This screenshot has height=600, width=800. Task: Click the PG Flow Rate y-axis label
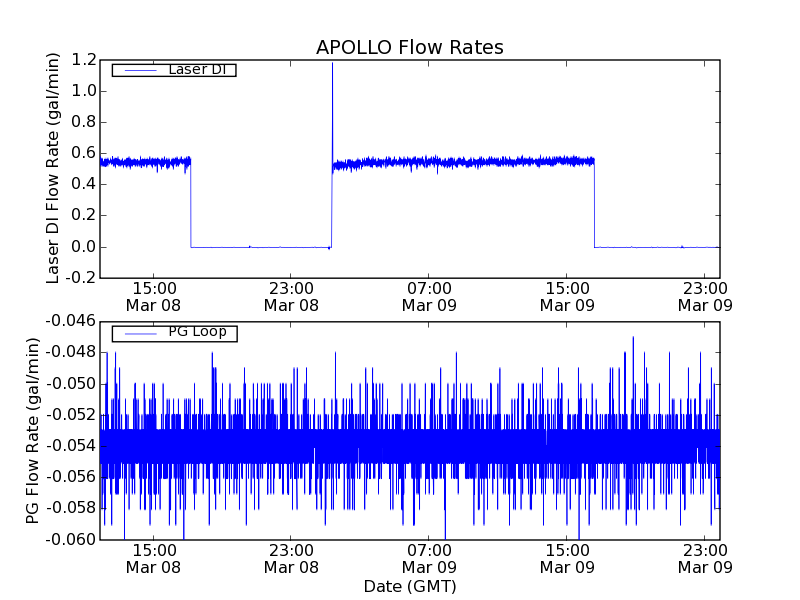pyautogui.click(x=34, y=430)
